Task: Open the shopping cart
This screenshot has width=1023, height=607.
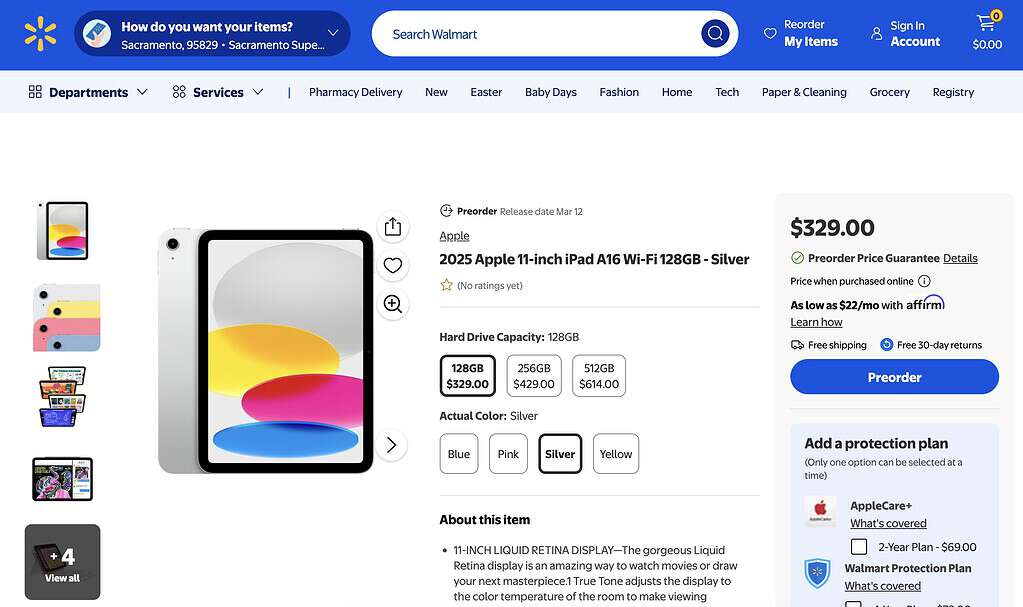Action: pos(987,33)
